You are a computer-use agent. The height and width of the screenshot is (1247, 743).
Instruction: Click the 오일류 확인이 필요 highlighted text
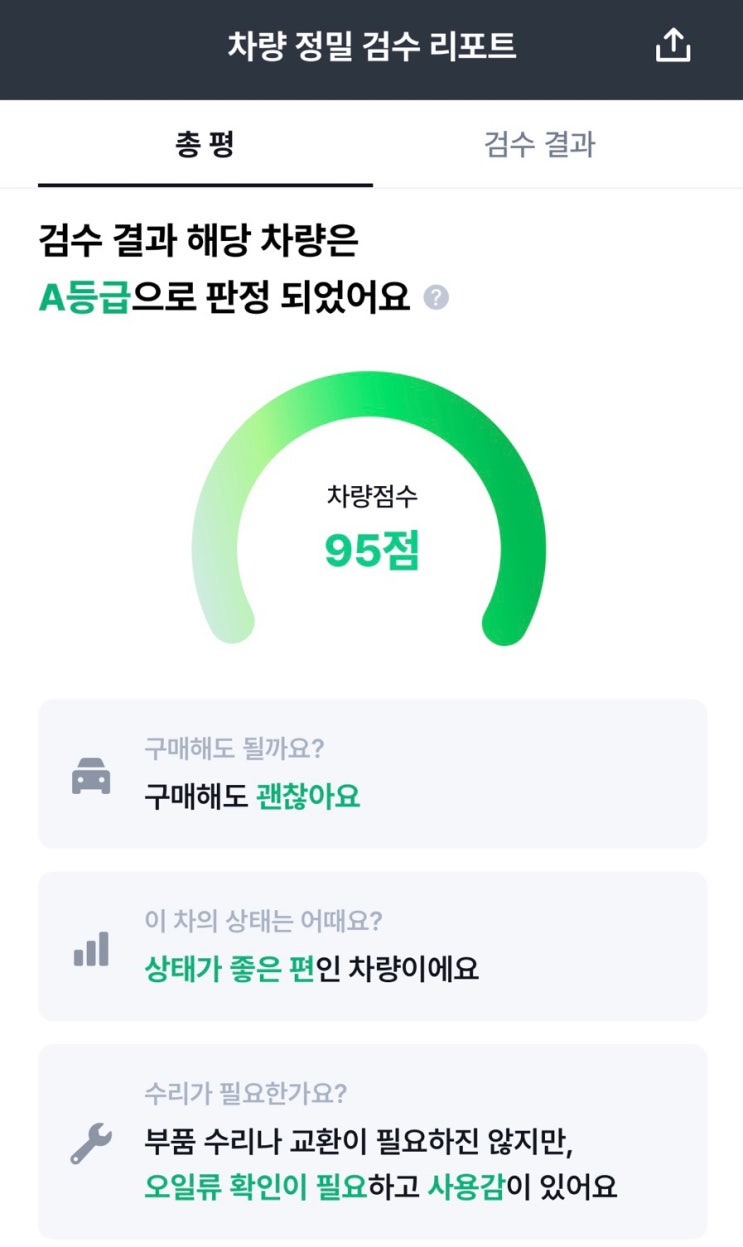255,1187
